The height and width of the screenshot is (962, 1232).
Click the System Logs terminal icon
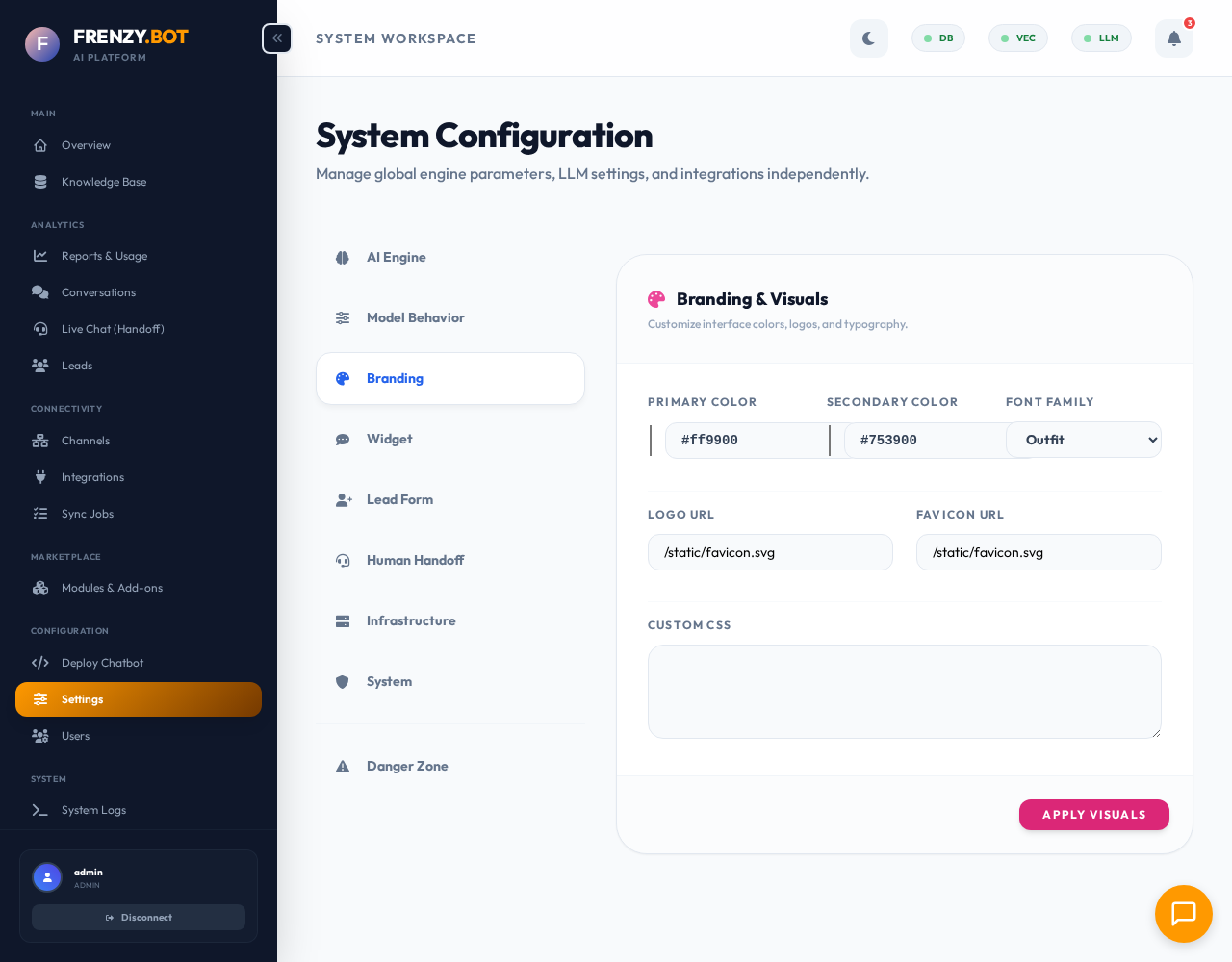pyautogui.click(x=40, y=810)
